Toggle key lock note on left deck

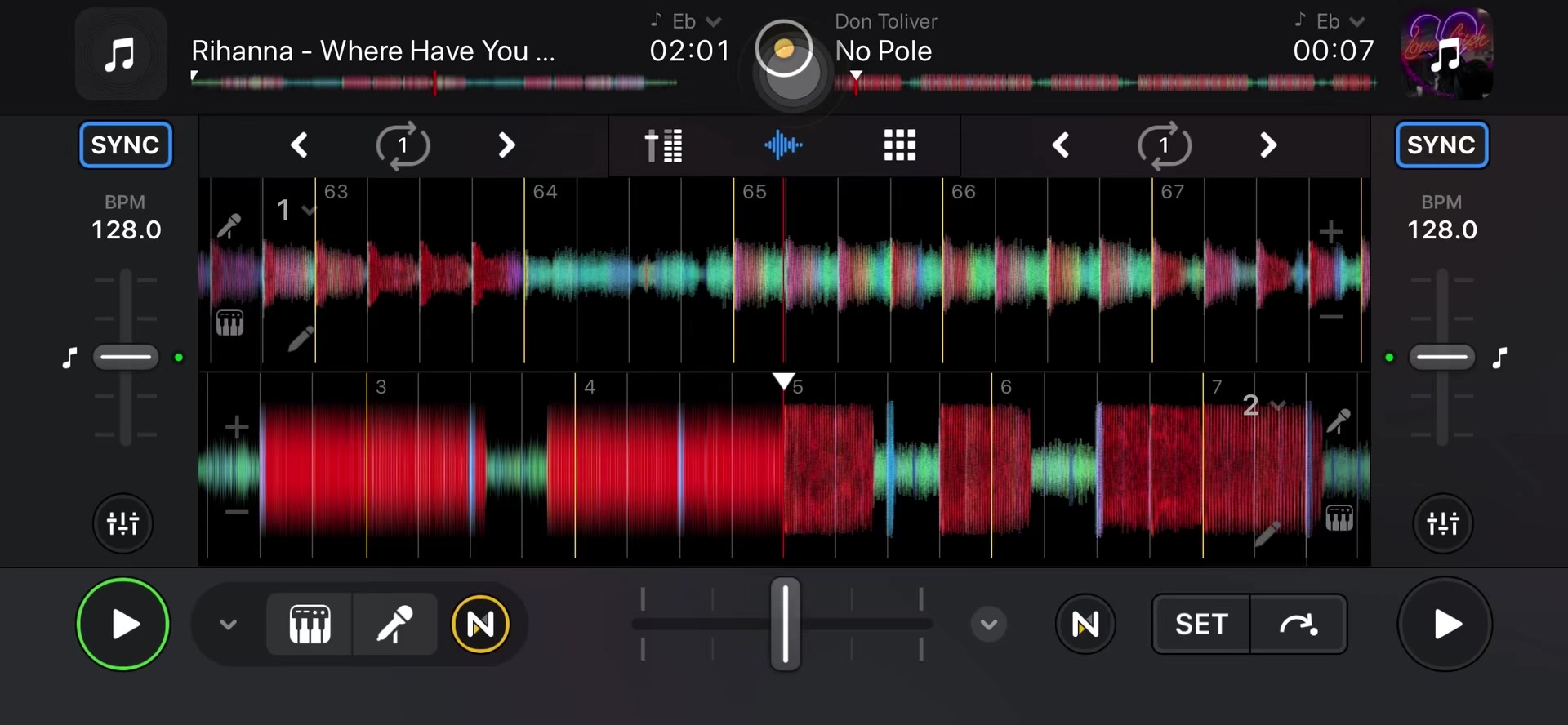[x=70, y=358]
